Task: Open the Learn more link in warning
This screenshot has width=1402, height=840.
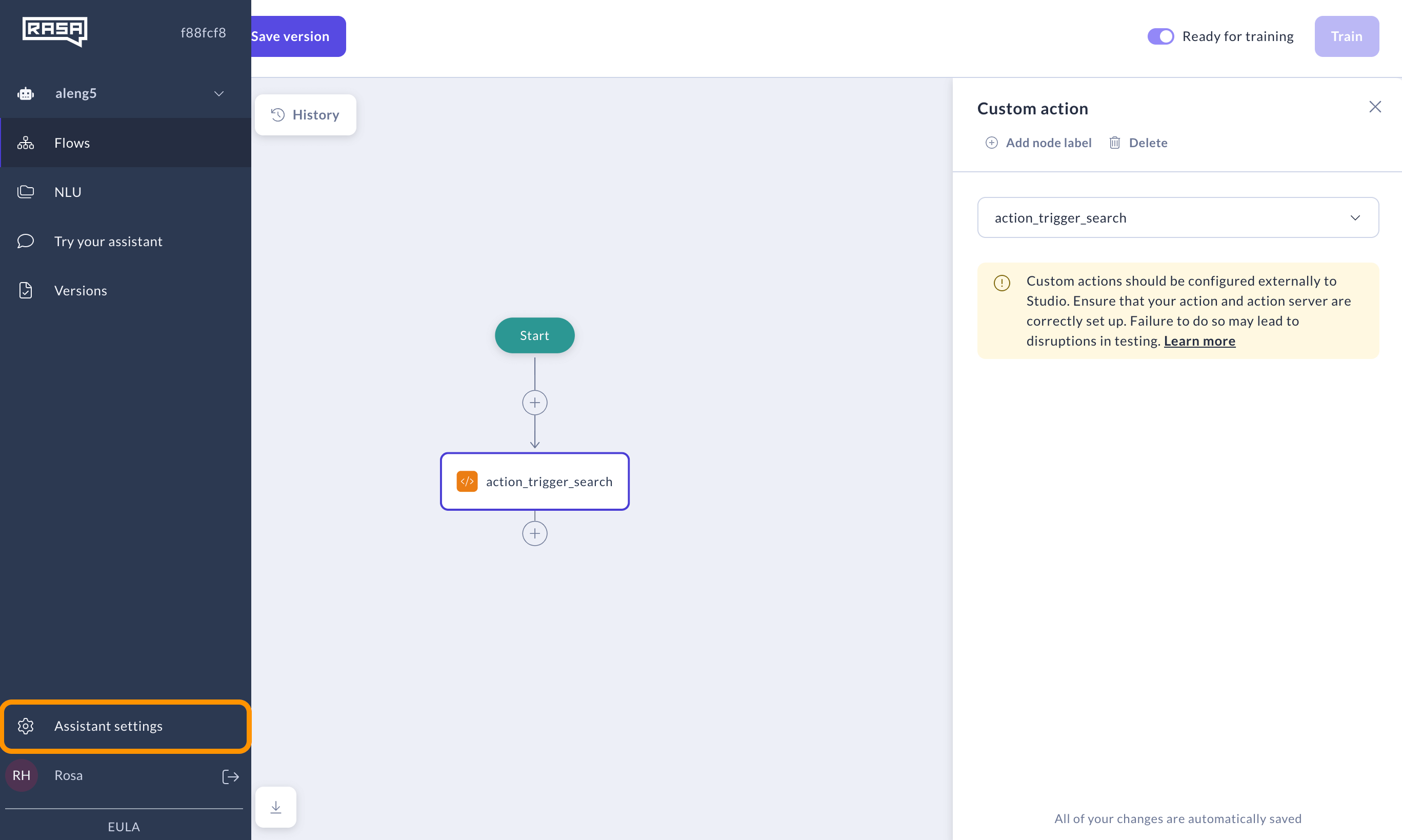Action: tap(1199, 340)
